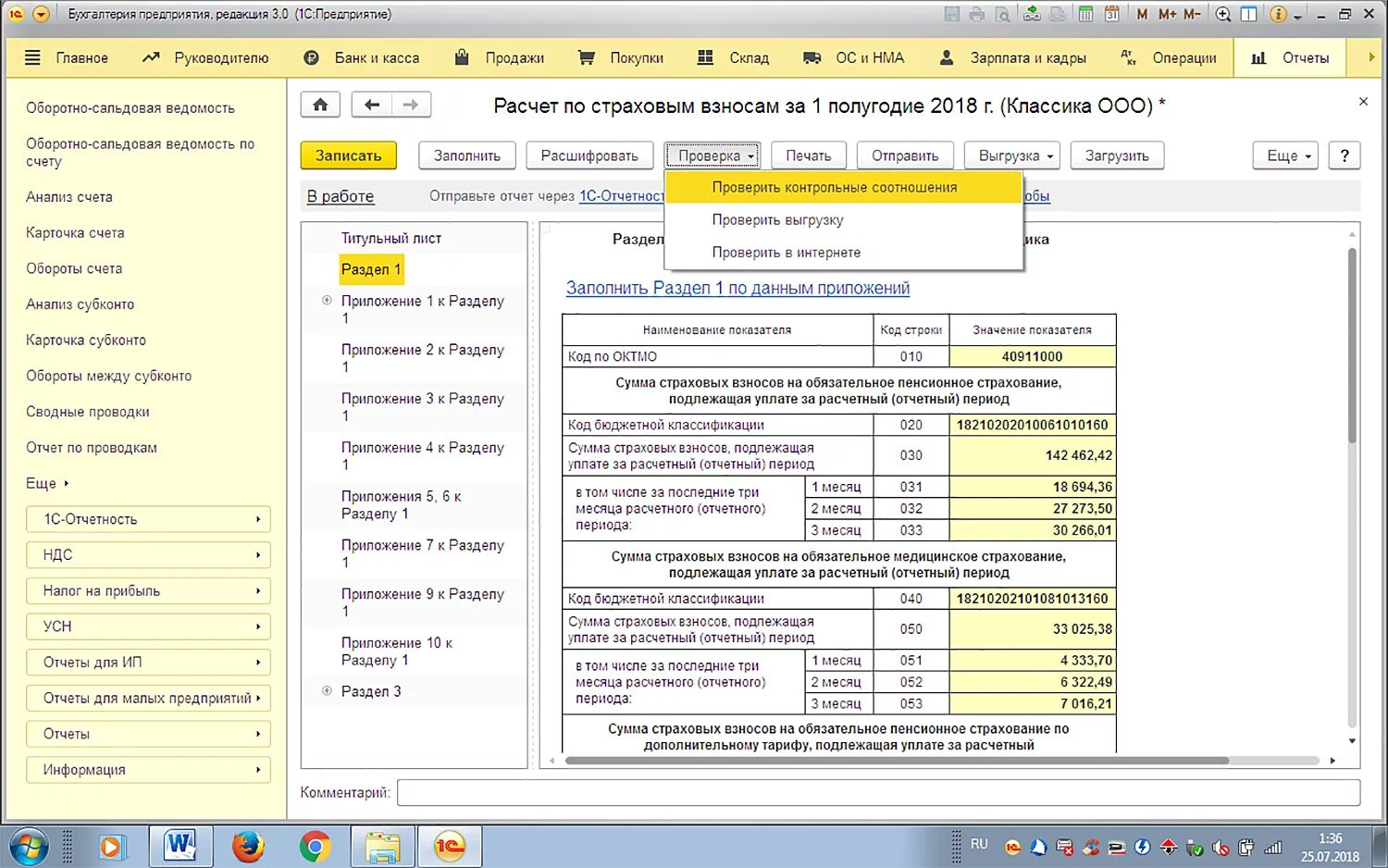Open the Продажи section

(499, 57)
